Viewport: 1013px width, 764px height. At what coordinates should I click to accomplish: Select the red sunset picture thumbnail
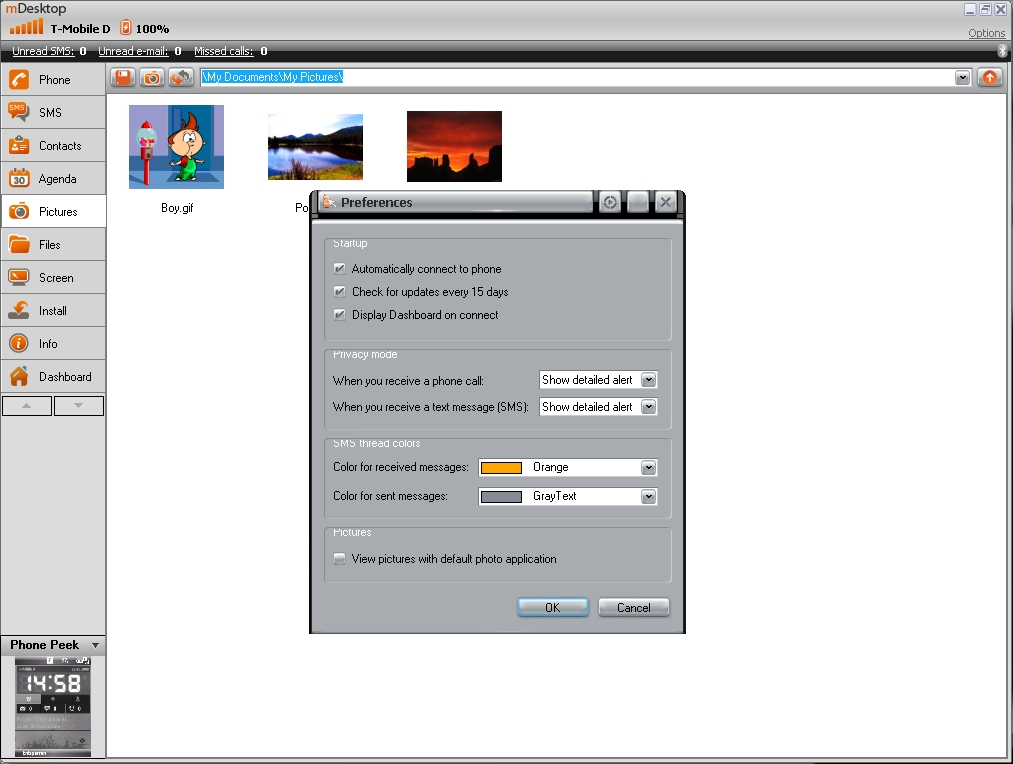[454, 146]
